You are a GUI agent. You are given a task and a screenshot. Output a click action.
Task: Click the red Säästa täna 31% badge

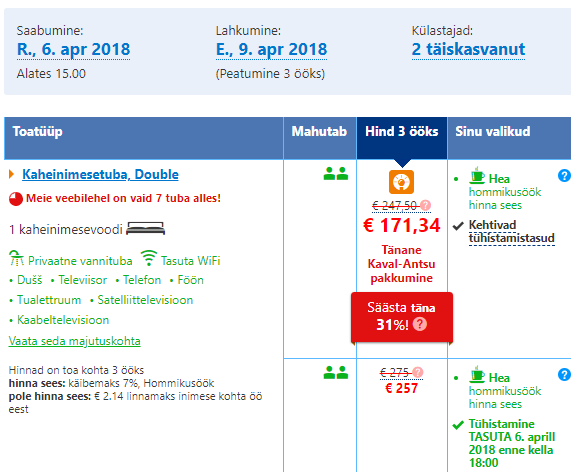pyautogui.click(x=402, y=317)
